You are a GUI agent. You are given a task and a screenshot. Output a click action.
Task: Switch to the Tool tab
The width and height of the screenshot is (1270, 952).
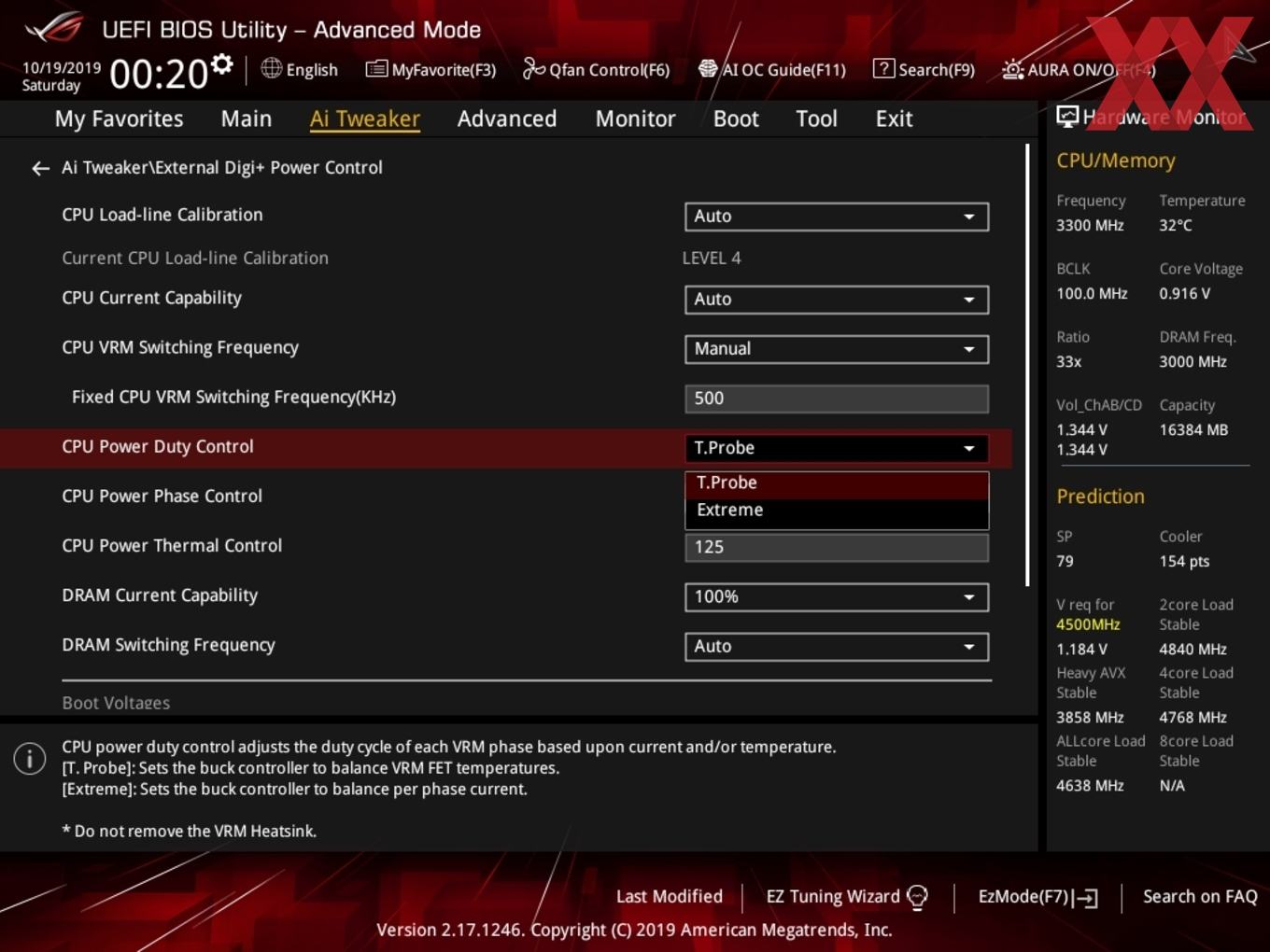coord(817,119)
